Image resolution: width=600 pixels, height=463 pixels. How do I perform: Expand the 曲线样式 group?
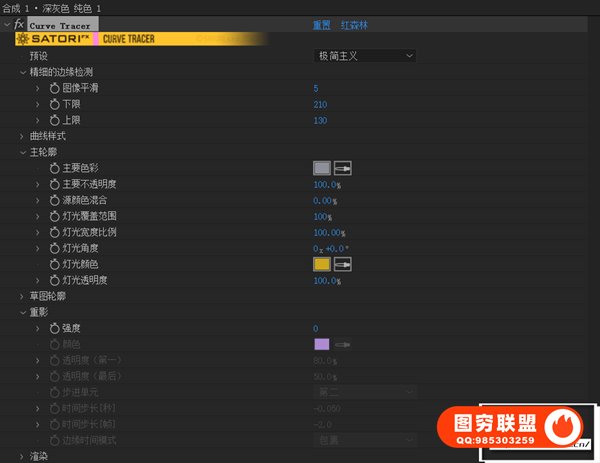(22, 136)
